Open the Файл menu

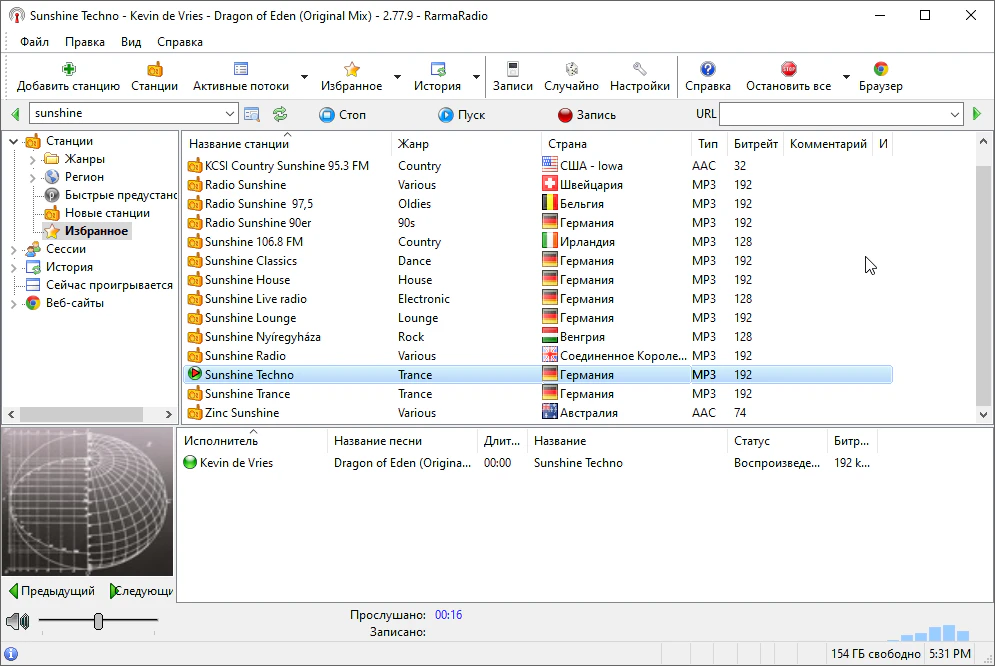tap(34, 42)
